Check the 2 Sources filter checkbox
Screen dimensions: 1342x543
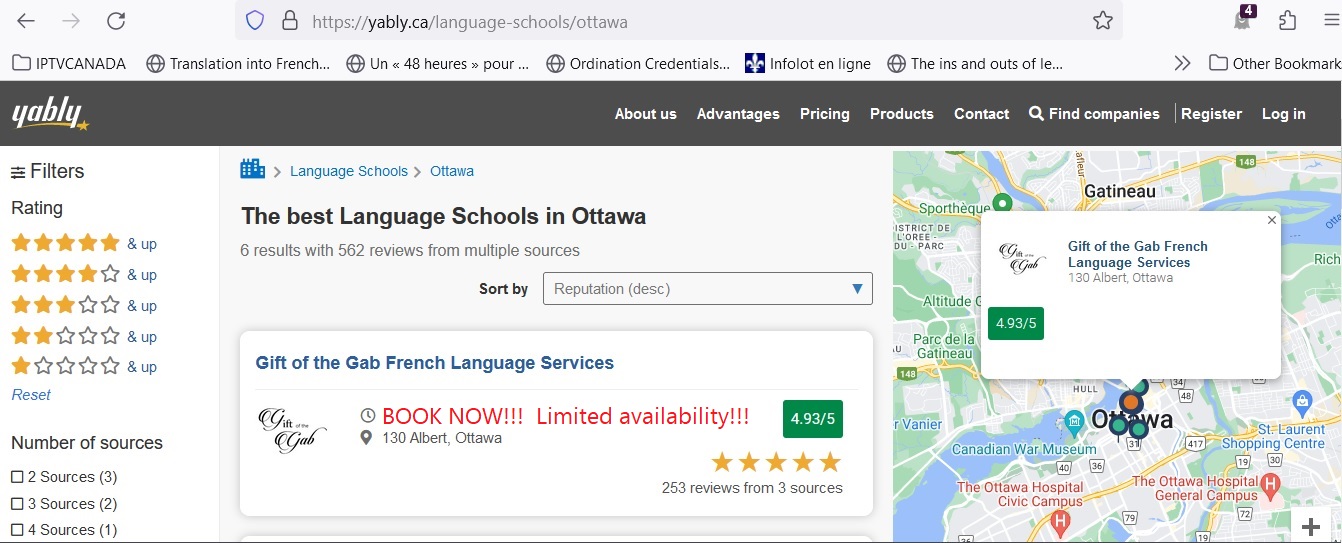click(17, 477)
